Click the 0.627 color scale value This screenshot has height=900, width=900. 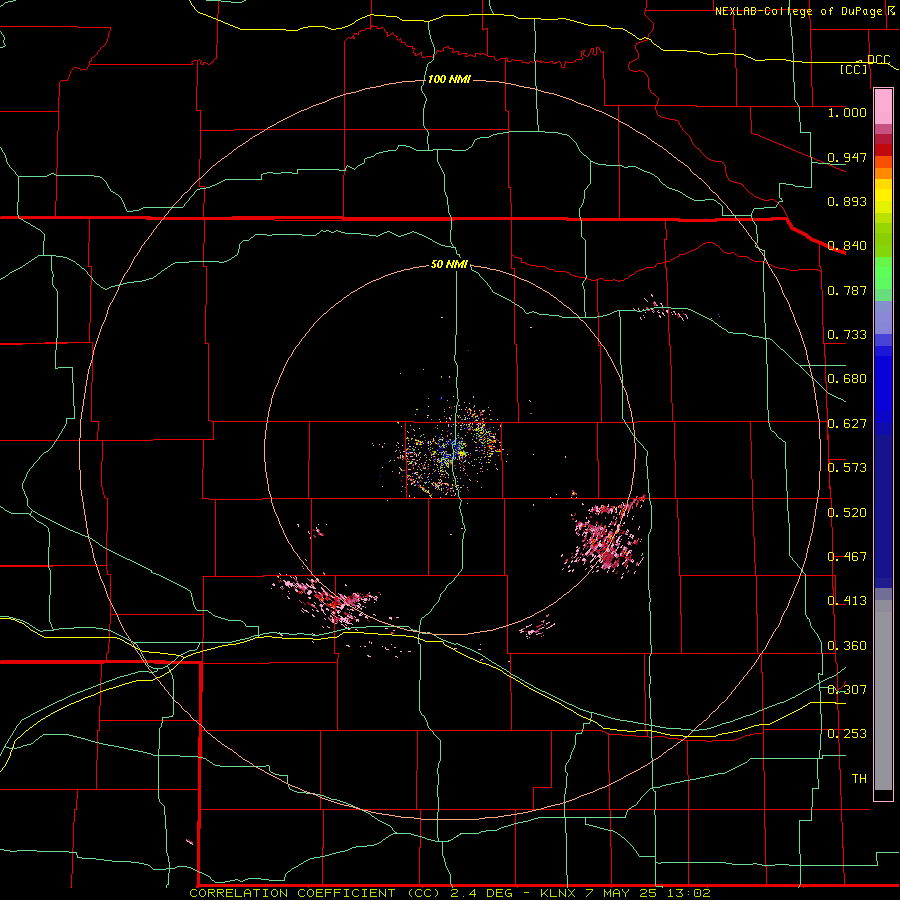tap(847, 423)
